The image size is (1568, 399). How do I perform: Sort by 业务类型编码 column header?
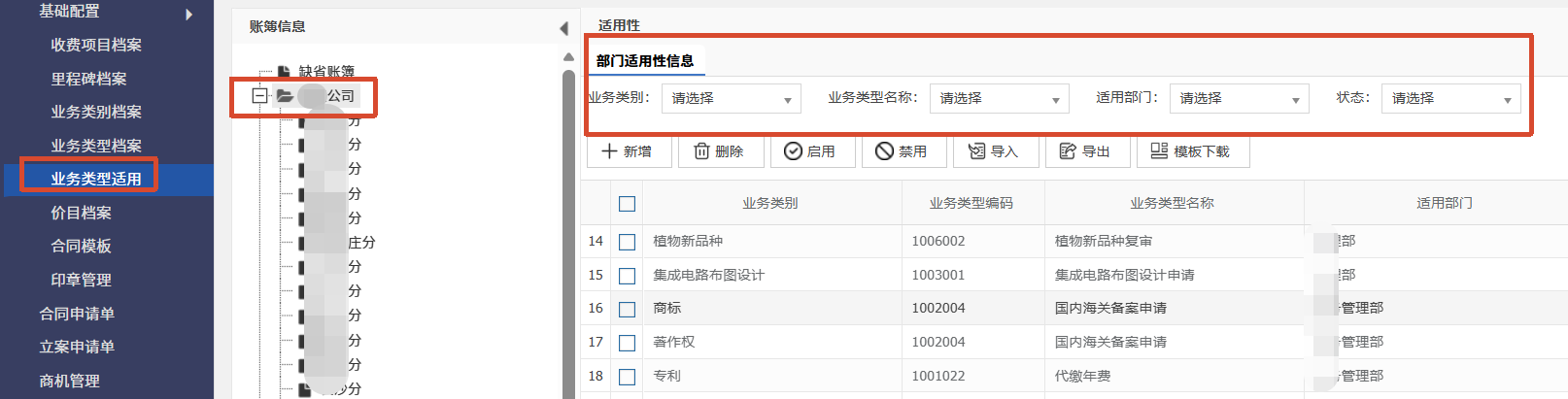(971, 203)
